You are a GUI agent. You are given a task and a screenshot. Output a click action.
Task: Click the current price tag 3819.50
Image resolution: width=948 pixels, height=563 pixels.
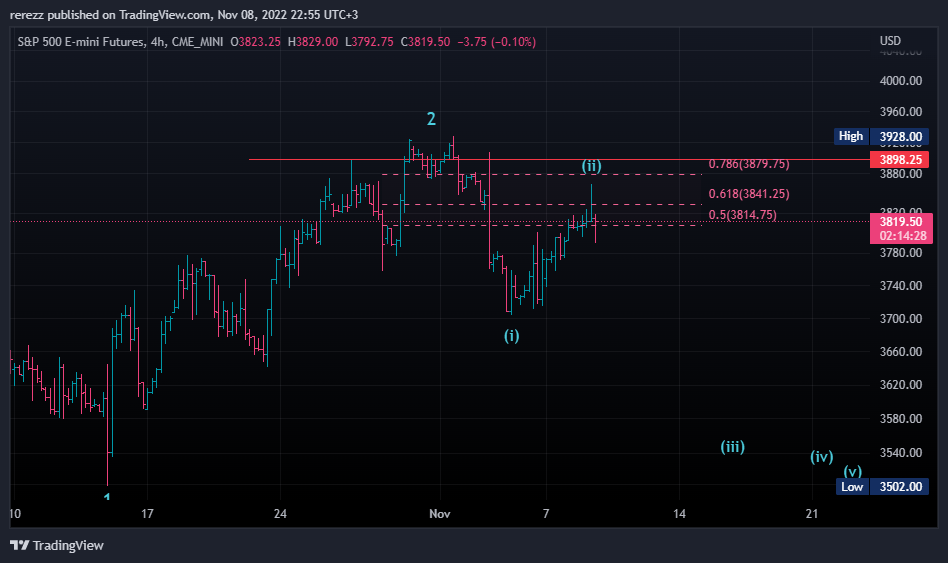[901, 228]
